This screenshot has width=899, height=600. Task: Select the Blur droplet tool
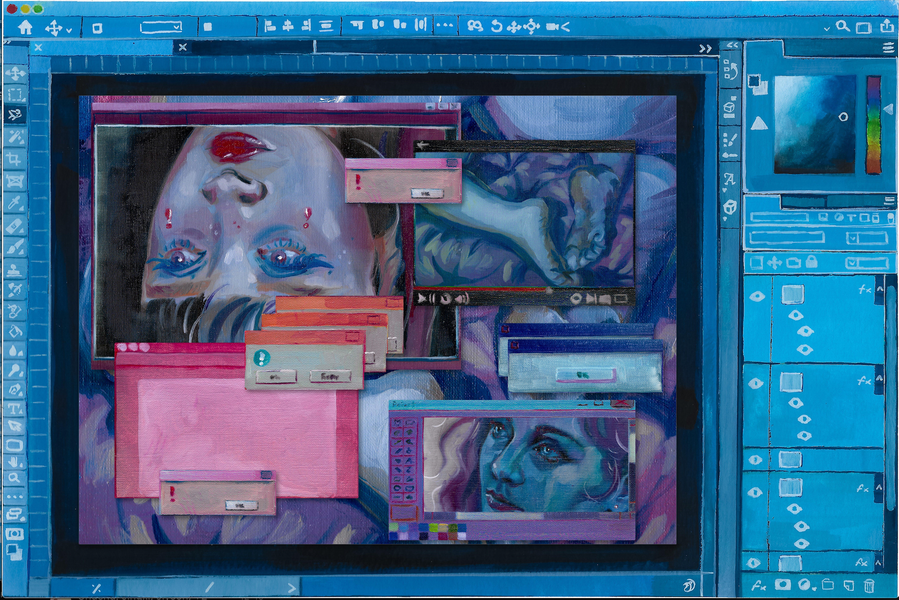click(x=15, y=350)
